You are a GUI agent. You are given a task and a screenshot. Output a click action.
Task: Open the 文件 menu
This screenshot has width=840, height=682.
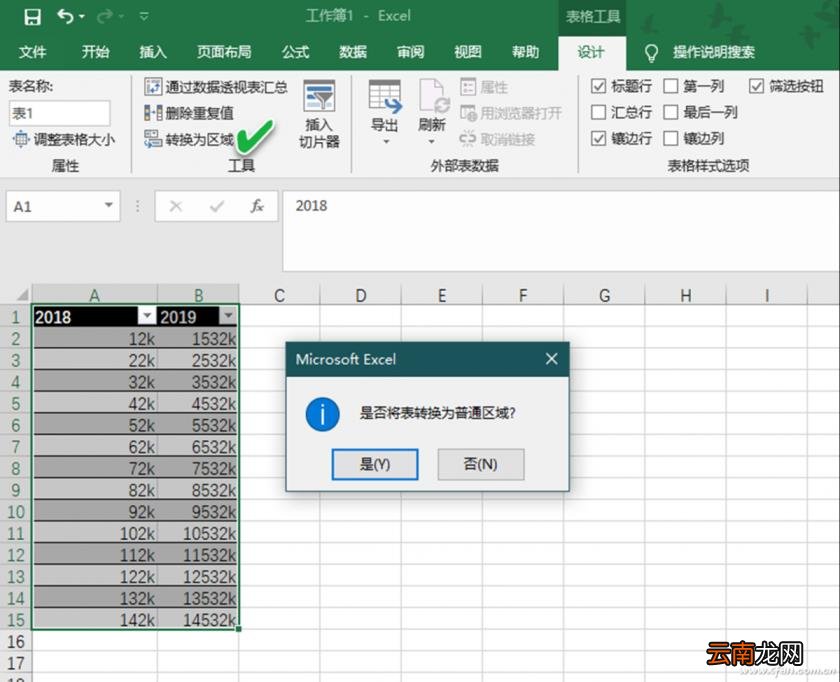click(32, 52)
